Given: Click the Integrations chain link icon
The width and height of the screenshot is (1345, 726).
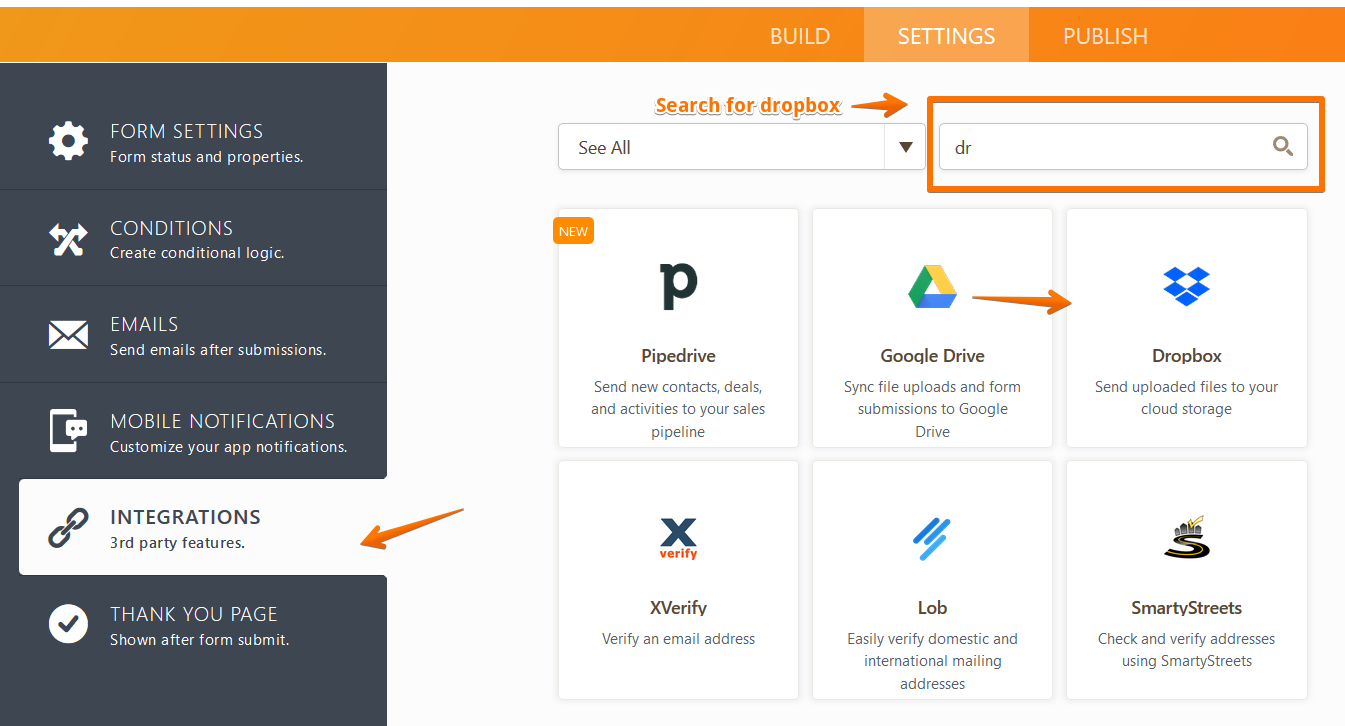Looking at the screenshot, I should (x=68, y=528).
